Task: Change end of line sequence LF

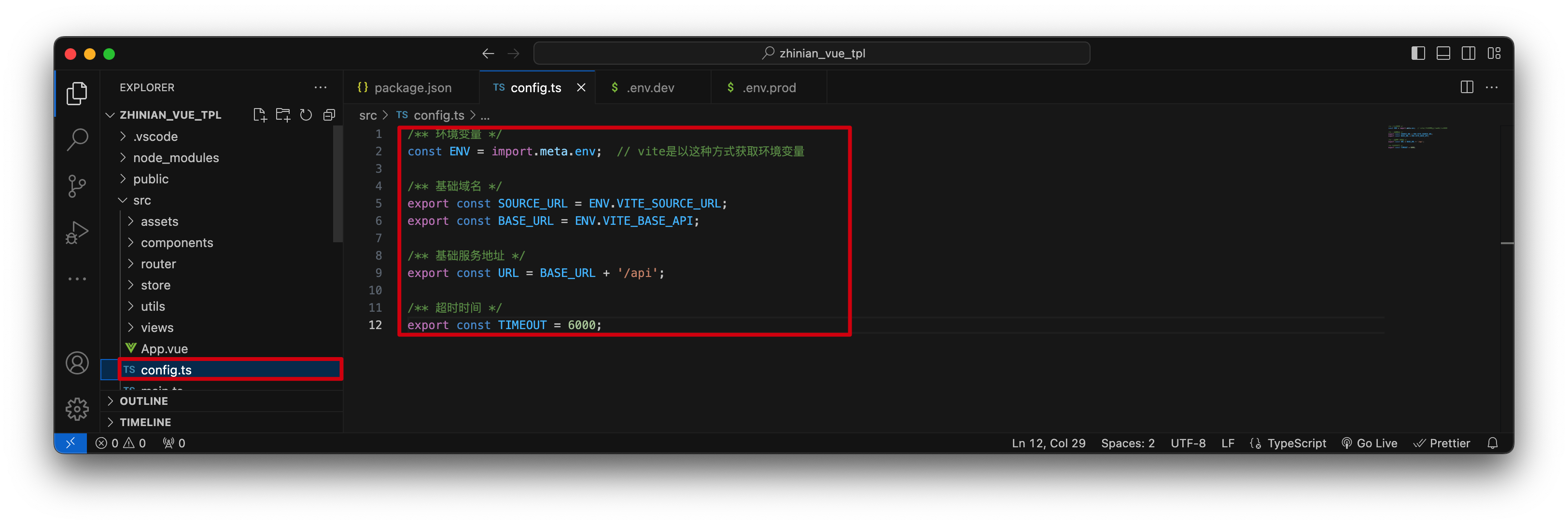Action: click(x=1228, y=443)
